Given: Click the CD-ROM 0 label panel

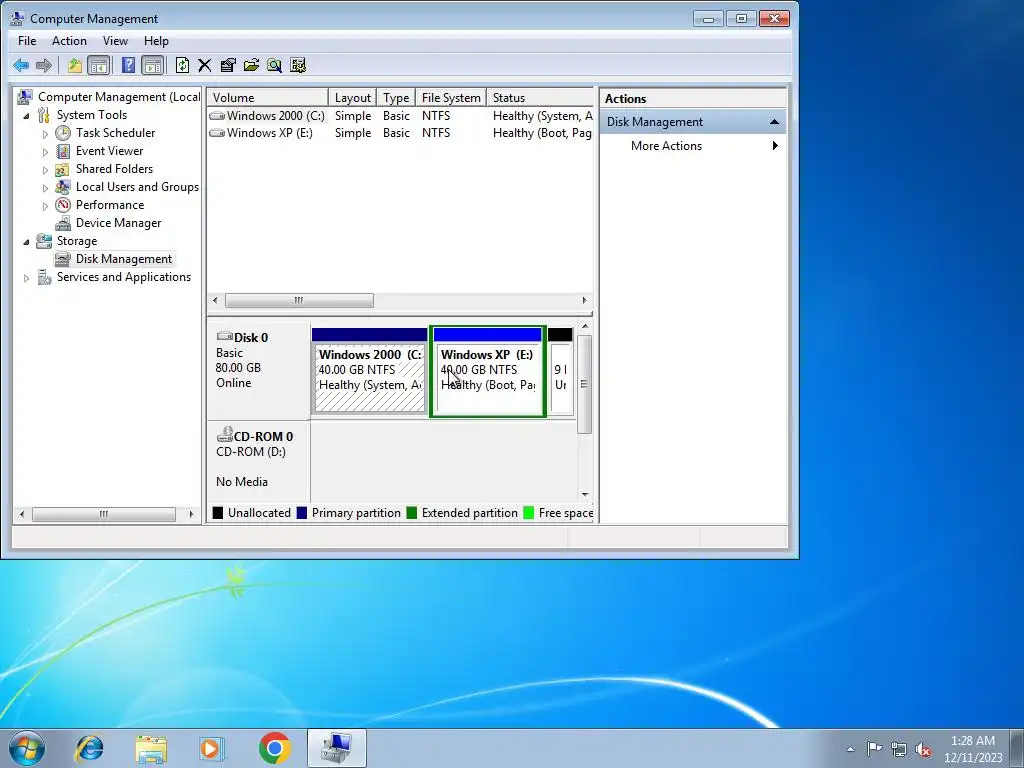Looking at the screenshot, I should coord(259,460).
